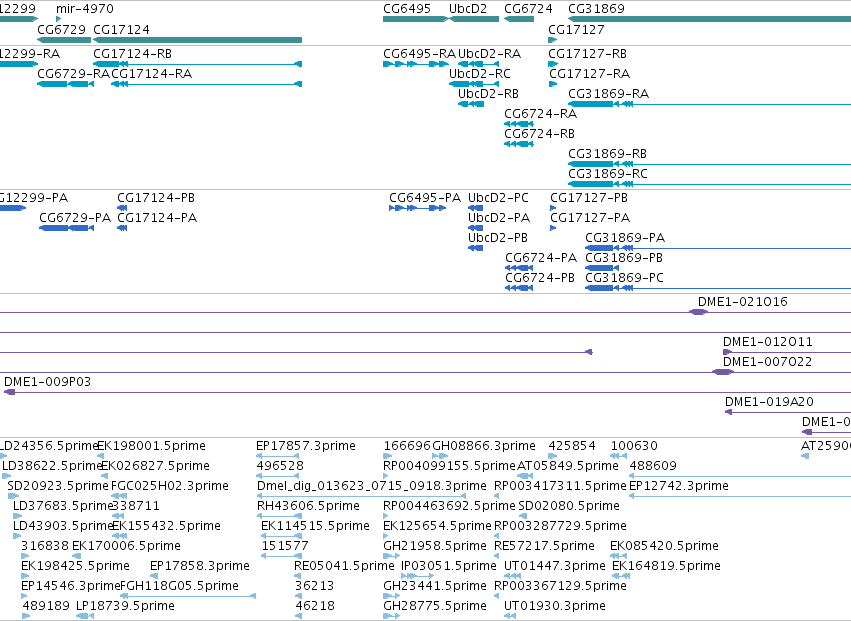
Task: Open transcript CG17124-RB label
Action: pos(132,54)
